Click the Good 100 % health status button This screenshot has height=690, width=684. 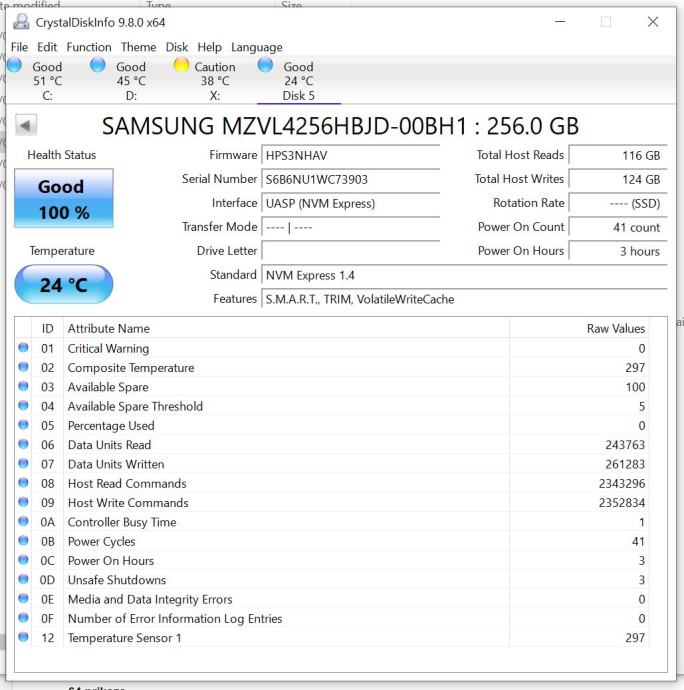coord(64,198)
